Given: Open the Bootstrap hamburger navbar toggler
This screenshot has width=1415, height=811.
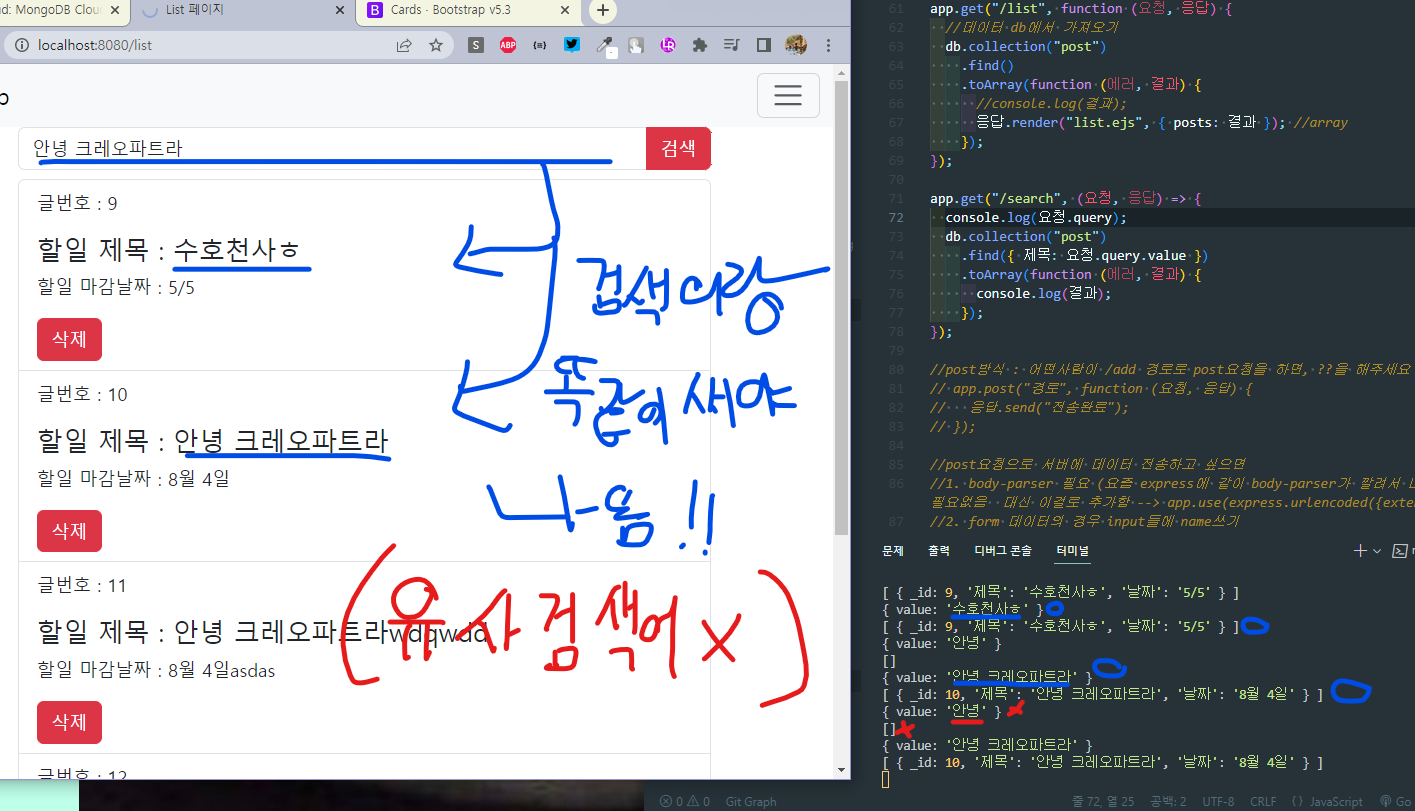Looking at the screenshot, I should click(x=788, y=96).
